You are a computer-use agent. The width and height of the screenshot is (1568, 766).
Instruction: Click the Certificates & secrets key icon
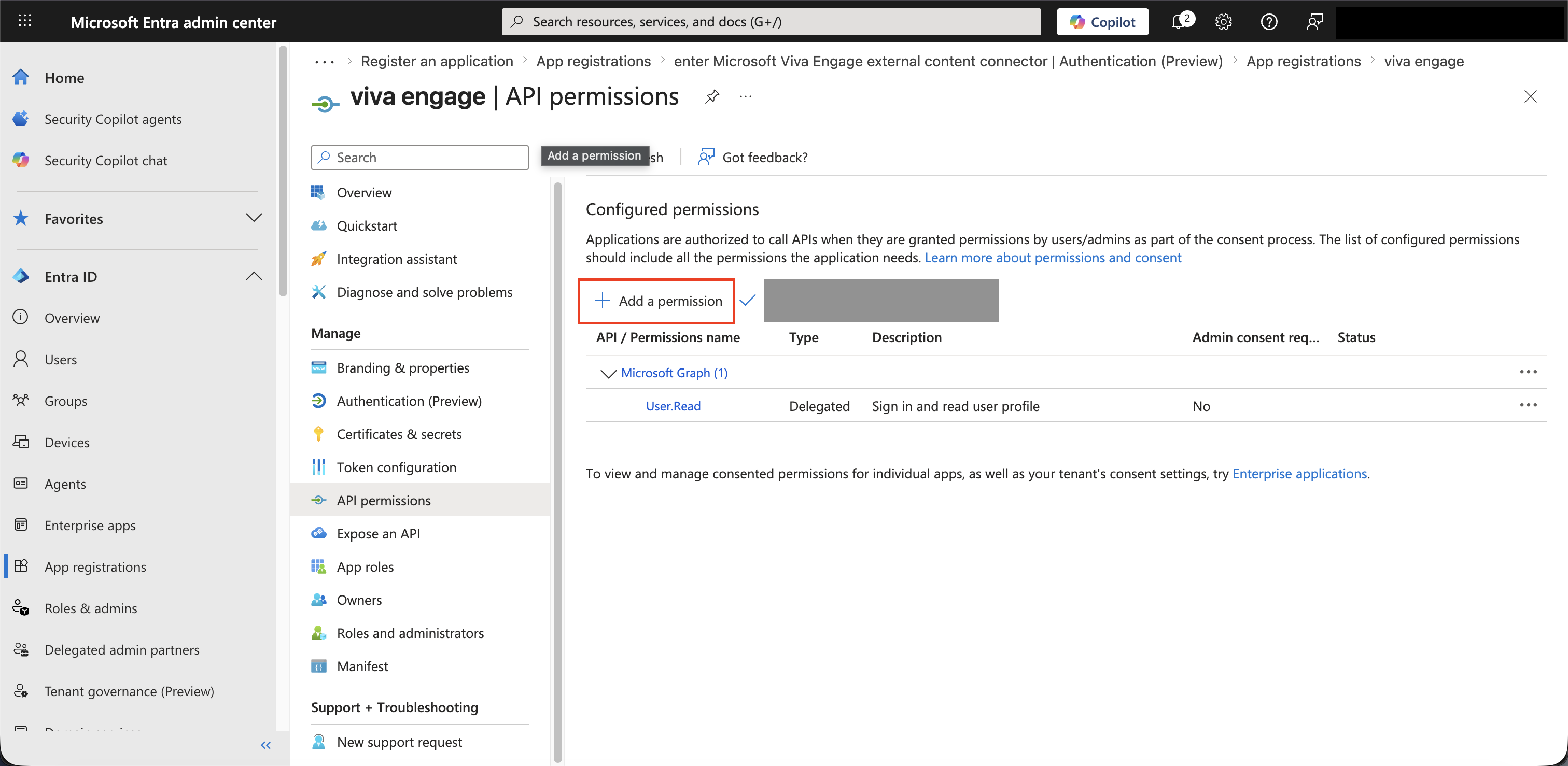318,434
